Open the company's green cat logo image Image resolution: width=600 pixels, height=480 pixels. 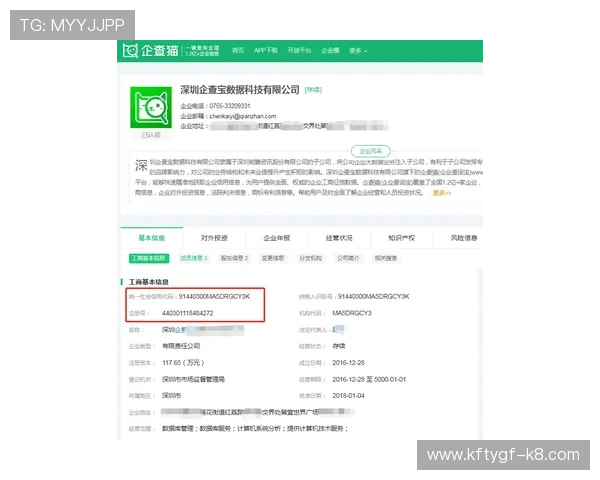point(151,108)
